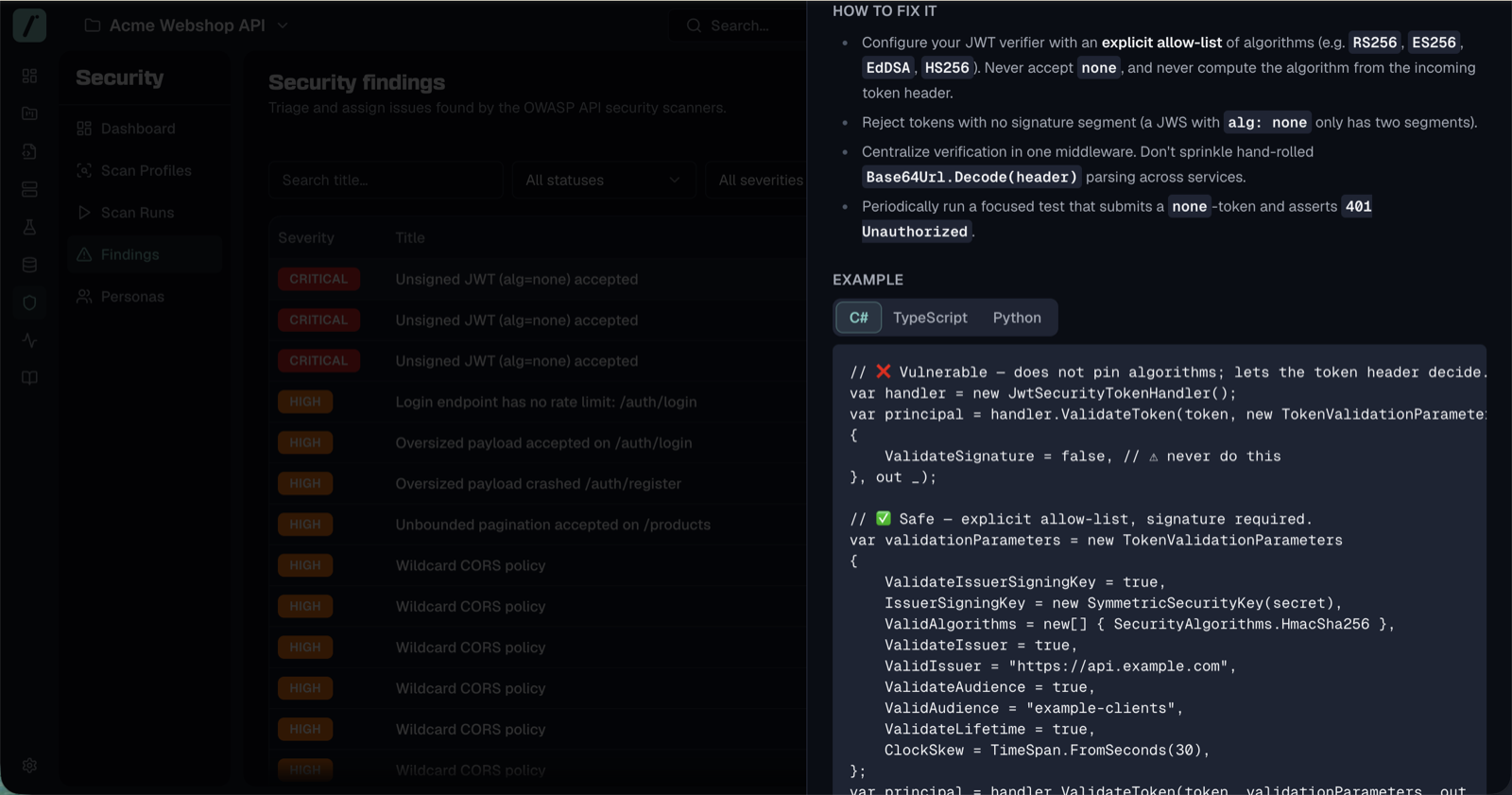The width and height of the screenshot is (1512, 795).
Task: Click the HOW TO FIX IT heading
Action: pos(885,11)
